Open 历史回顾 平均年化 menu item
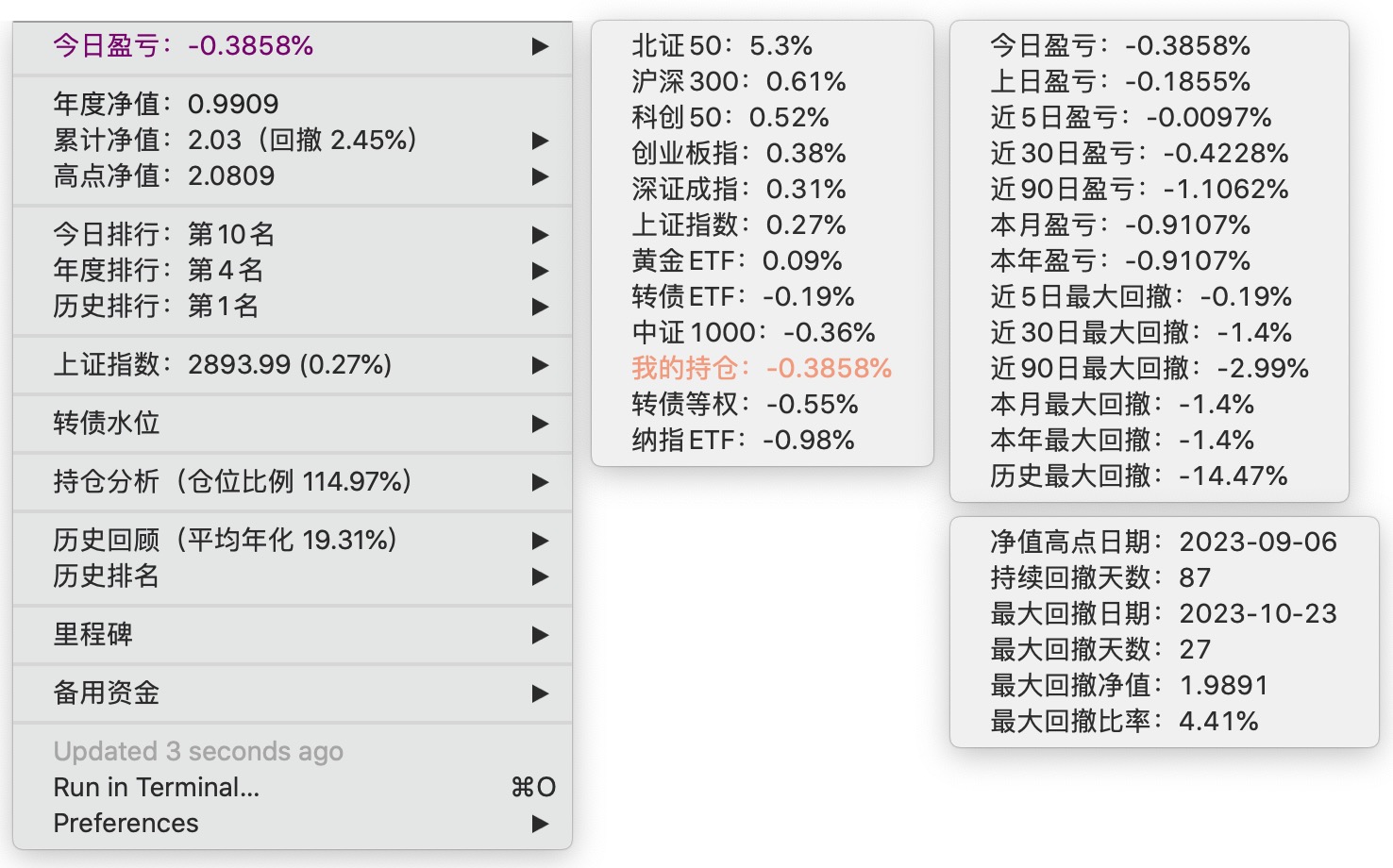 click(225, 541)
